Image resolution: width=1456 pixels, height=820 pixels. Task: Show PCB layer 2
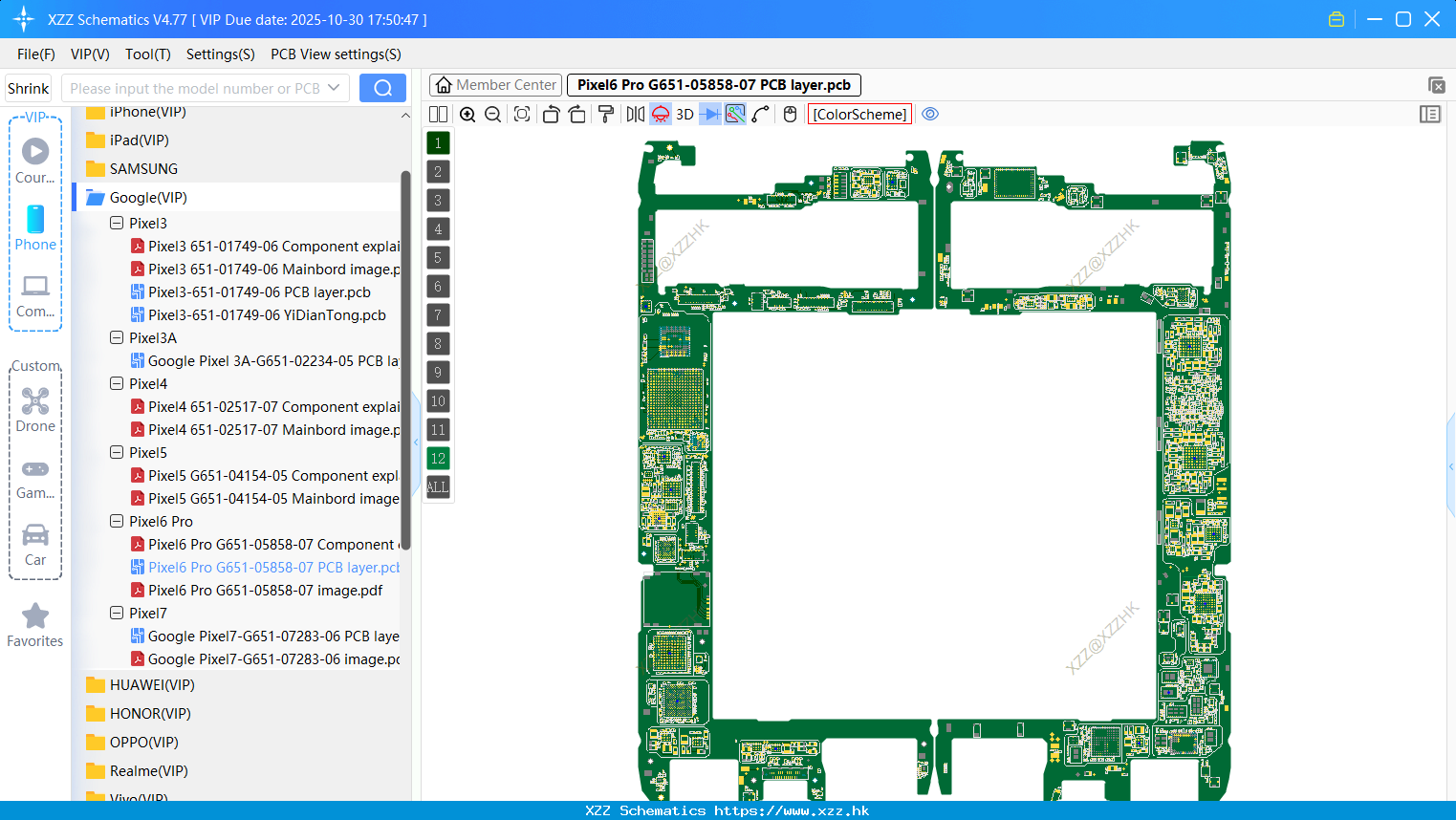pyautogui.click(x=438, y=172)
